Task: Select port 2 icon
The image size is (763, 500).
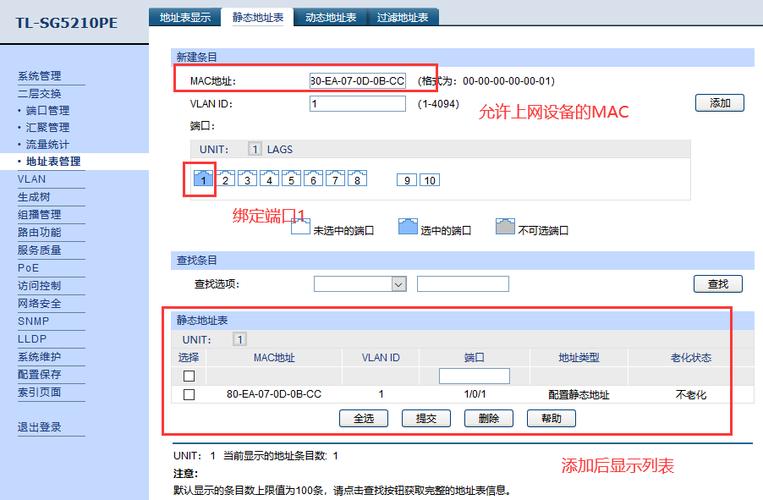Action: [225, 179]
